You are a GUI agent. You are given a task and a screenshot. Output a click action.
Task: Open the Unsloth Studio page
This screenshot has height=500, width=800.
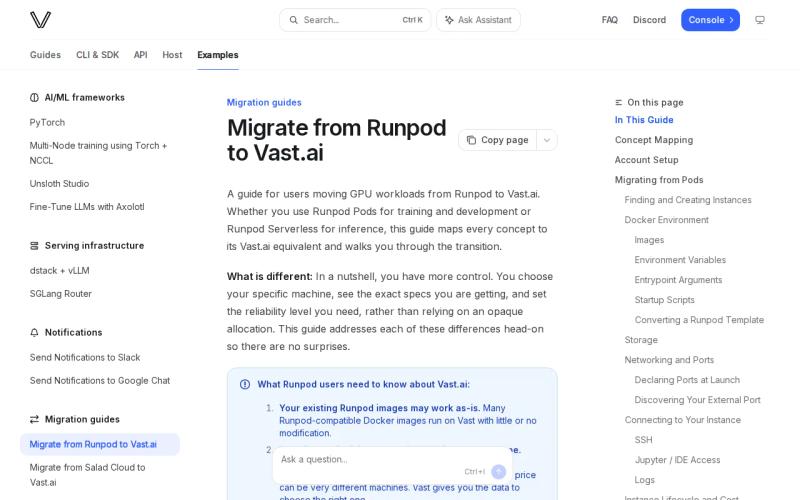[59, 184]
